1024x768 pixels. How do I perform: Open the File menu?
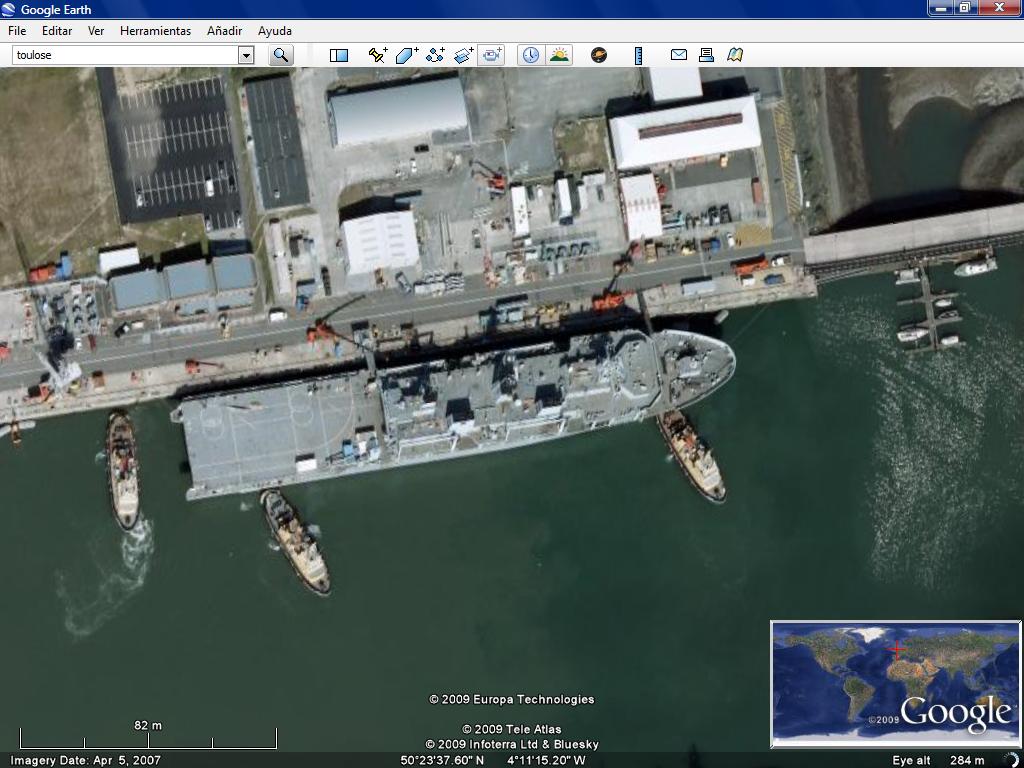point(17,31)
